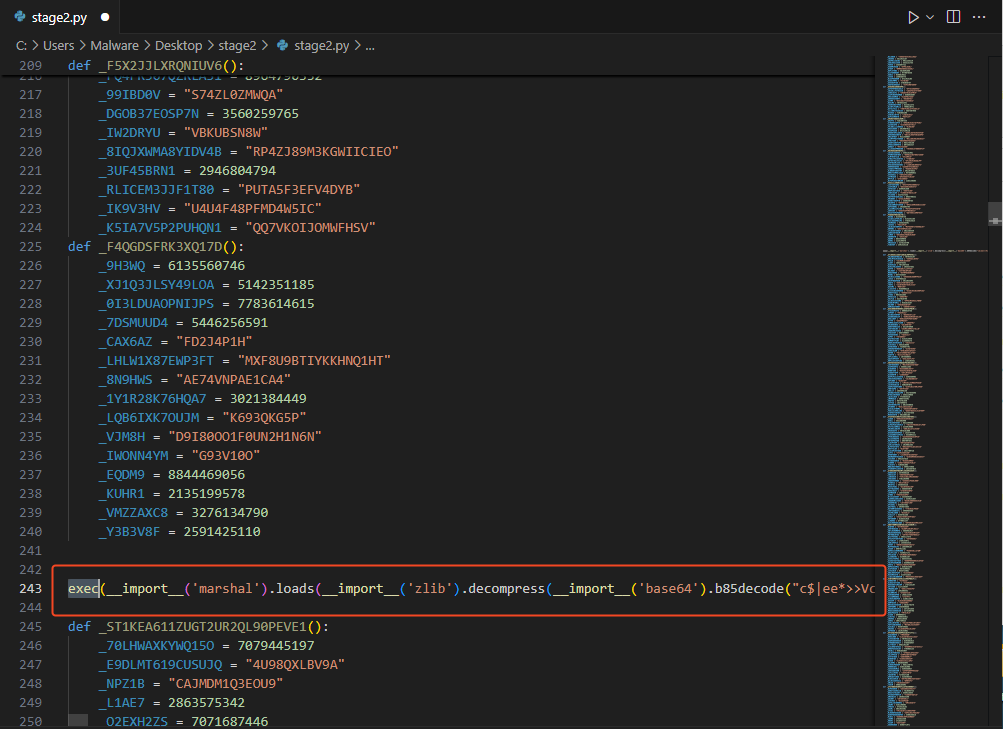Open the Malware breadcrumb folder
The width and height of the screenshot is (1003, 729).
click(x=115, y=45)
